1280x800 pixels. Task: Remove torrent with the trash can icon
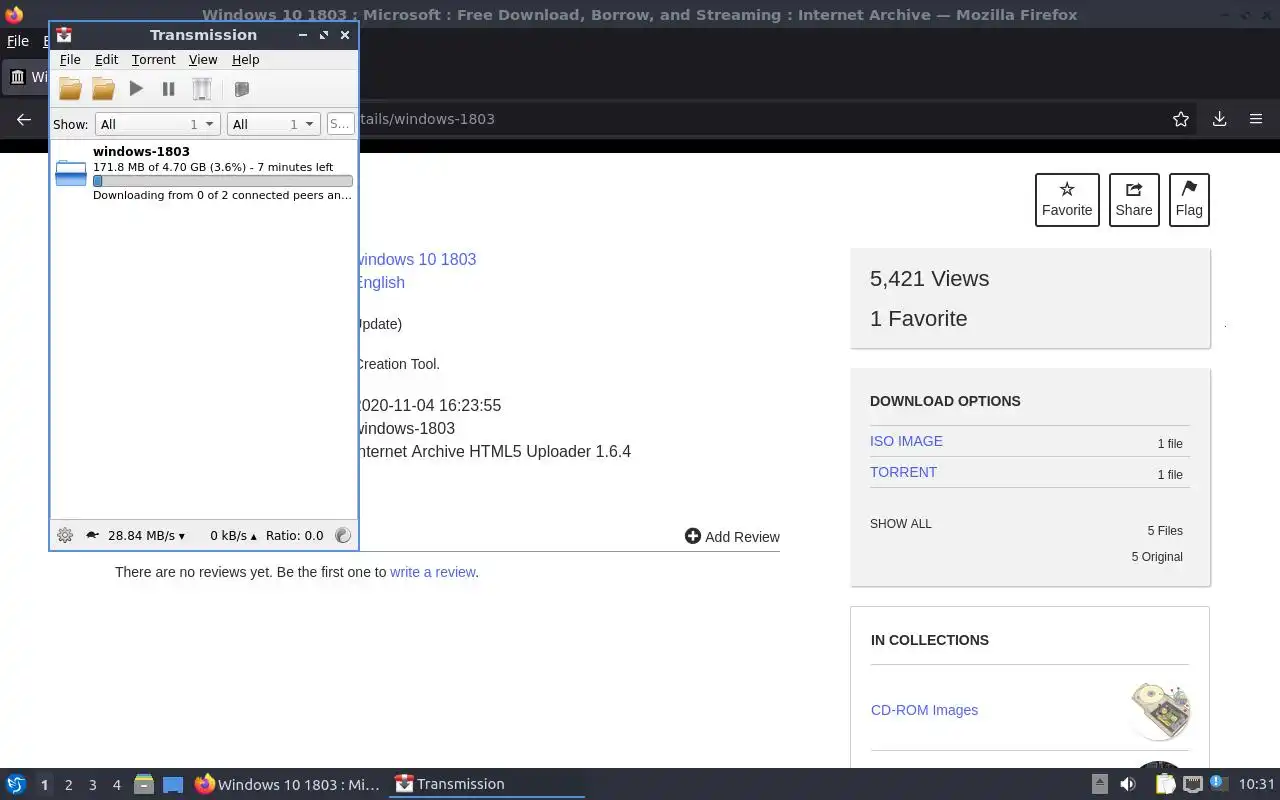click(x=202, y=89)
